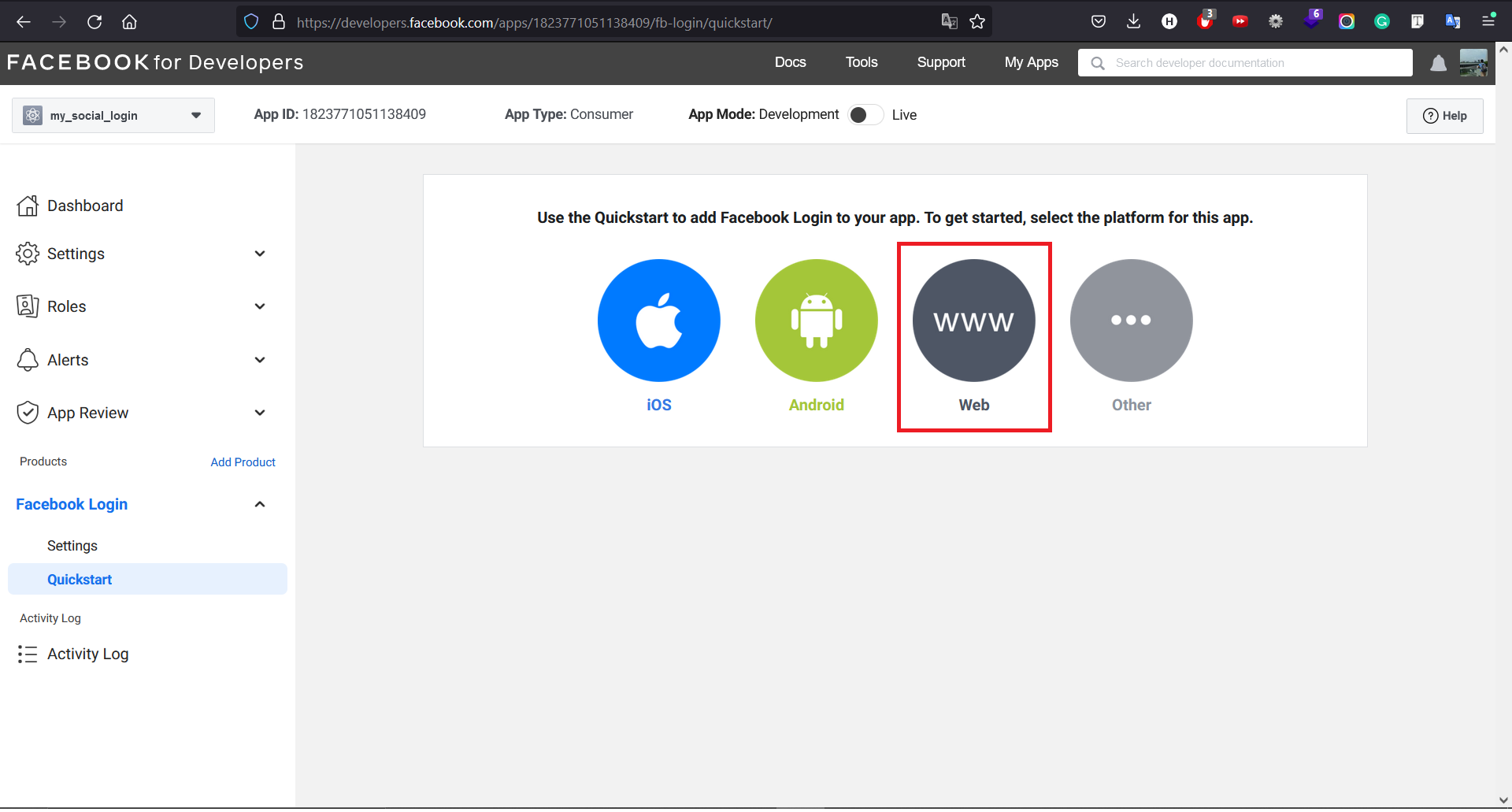The image size is (1512, 812).
Task: Click the Help button
Action: click(1444, 116)
